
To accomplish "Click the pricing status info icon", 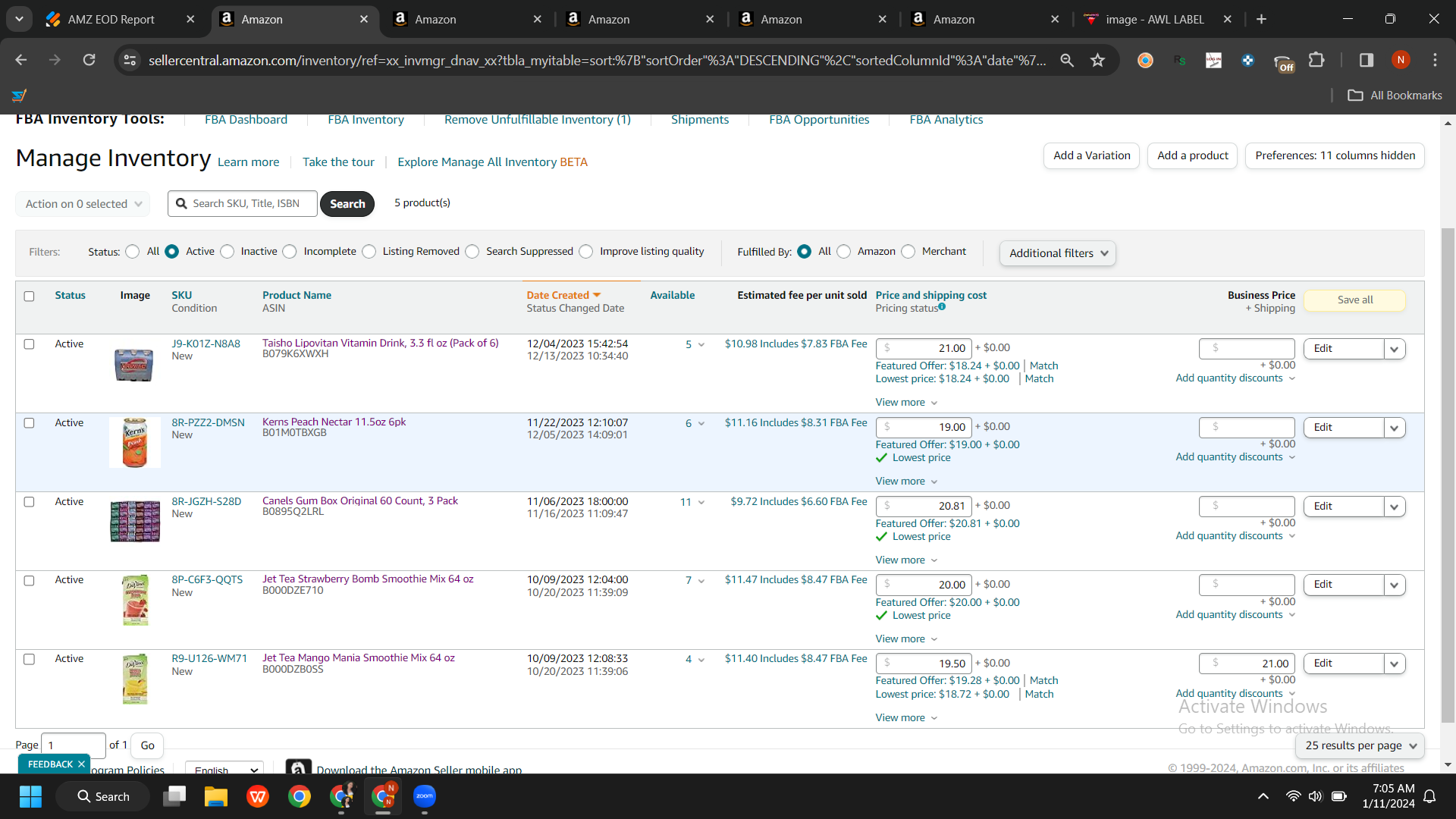I will [942, 307].
